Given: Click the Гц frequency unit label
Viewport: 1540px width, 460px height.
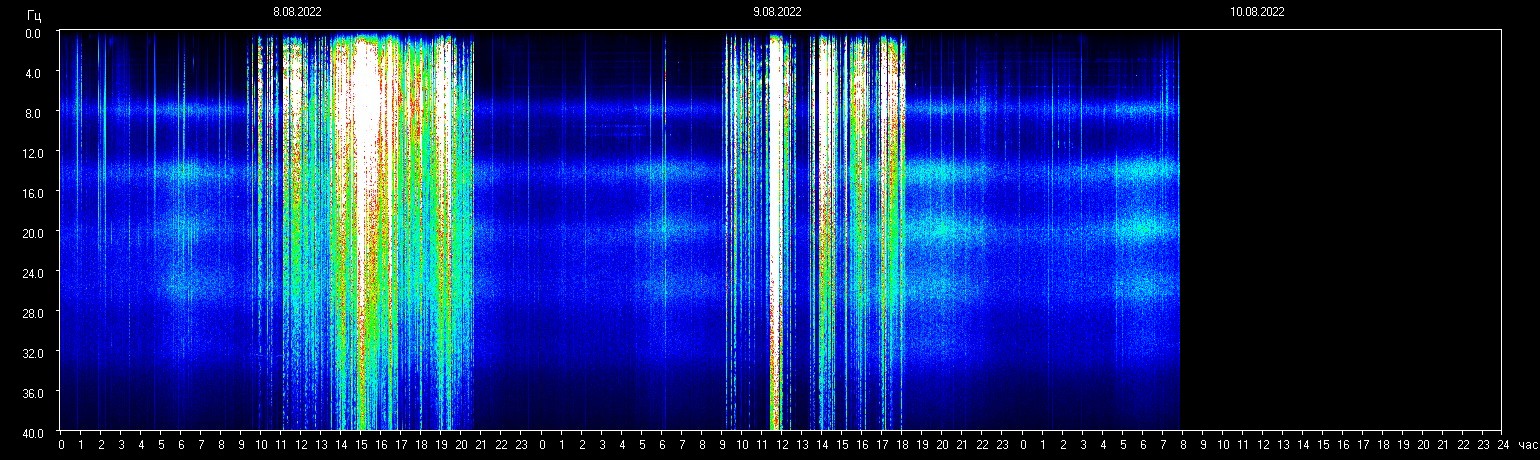Looking at the screenshot, I should click(x=34, y=15).
